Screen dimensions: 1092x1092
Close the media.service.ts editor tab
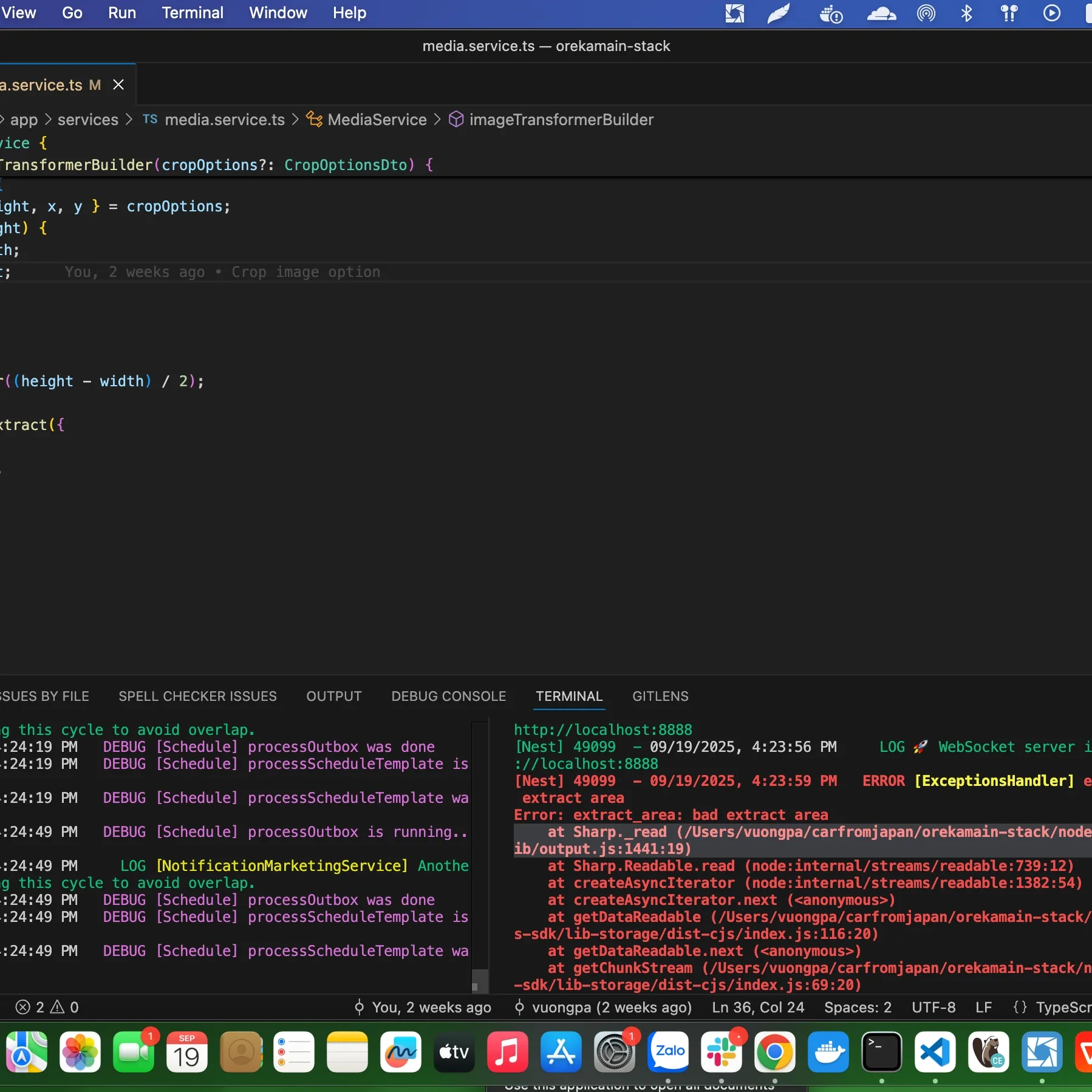click(x=118, y=85)
